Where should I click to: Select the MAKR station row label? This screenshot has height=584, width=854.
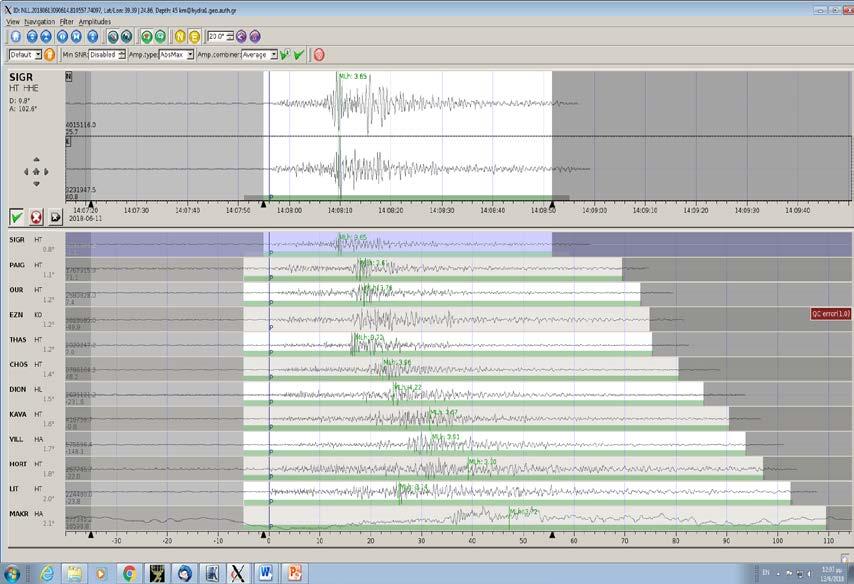click(x=19, y=514)
